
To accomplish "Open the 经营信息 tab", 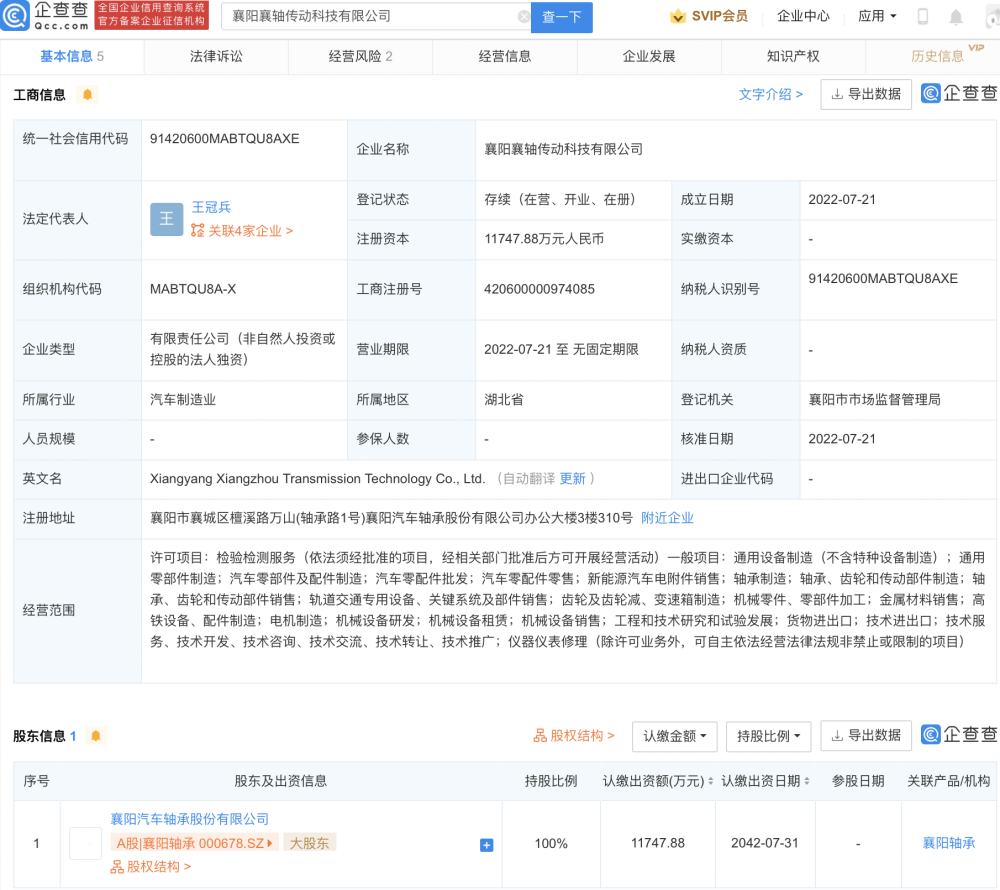I will coord(504,57).
